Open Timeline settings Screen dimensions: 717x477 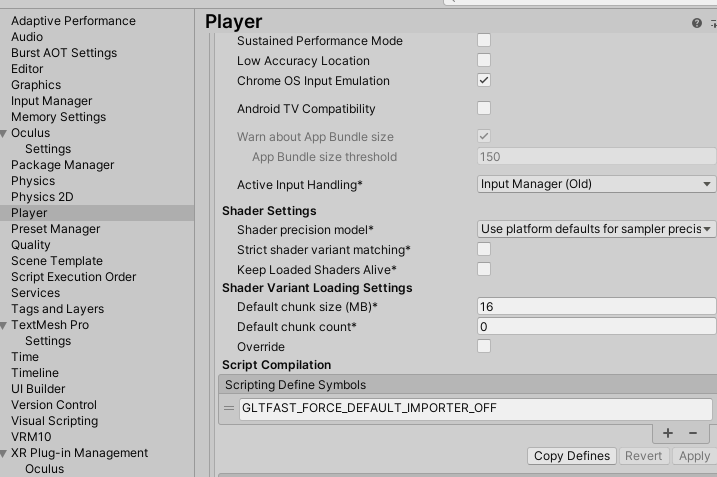coord(35,373)
